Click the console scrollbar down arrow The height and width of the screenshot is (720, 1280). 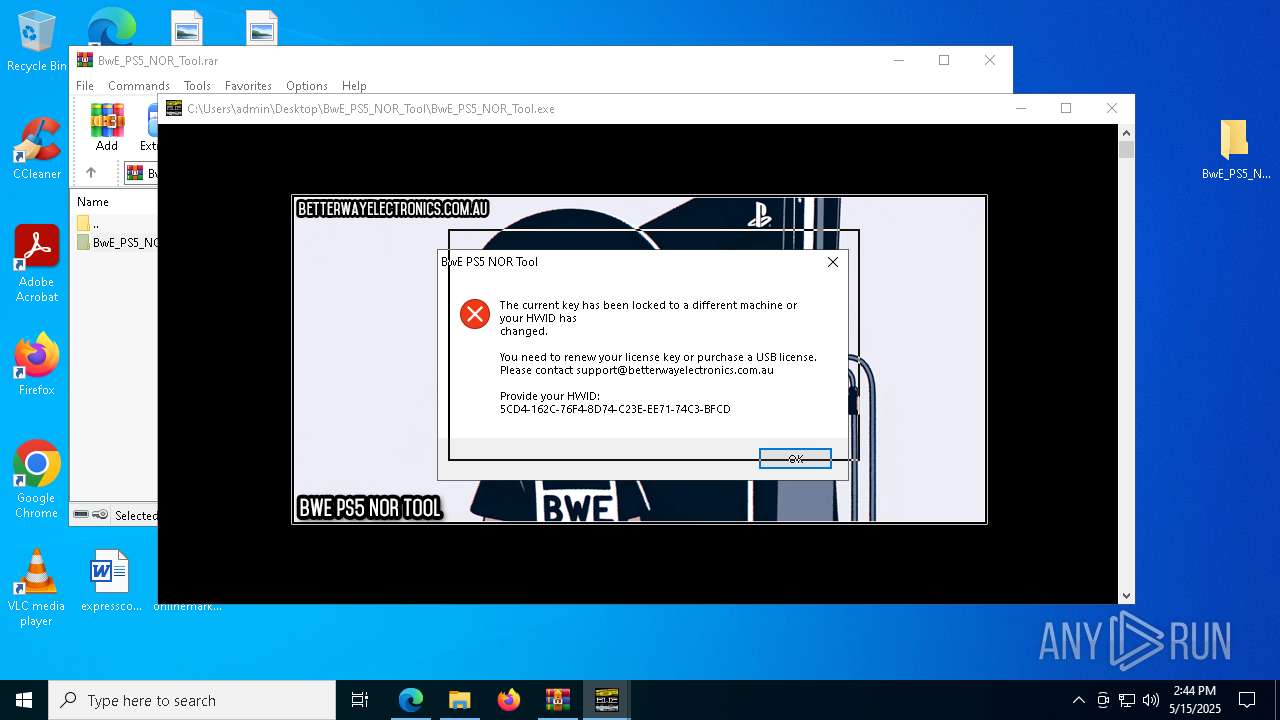[1126, 595]
